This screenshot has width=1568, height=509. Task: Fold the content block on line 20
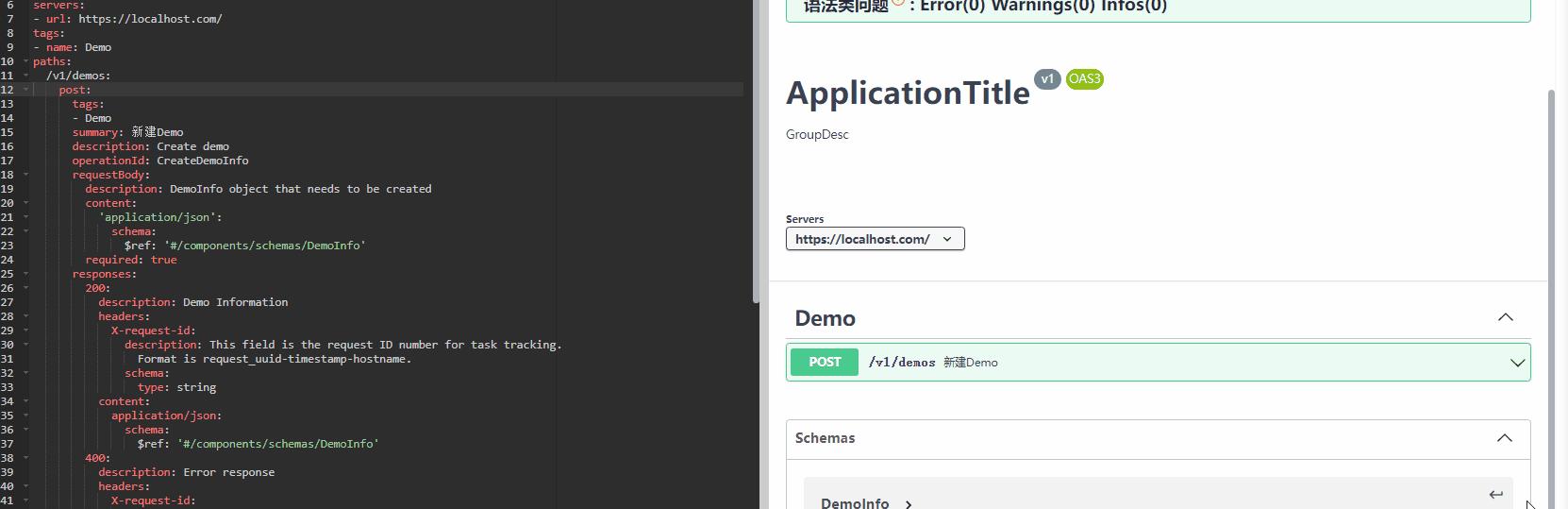click(25, 203)
